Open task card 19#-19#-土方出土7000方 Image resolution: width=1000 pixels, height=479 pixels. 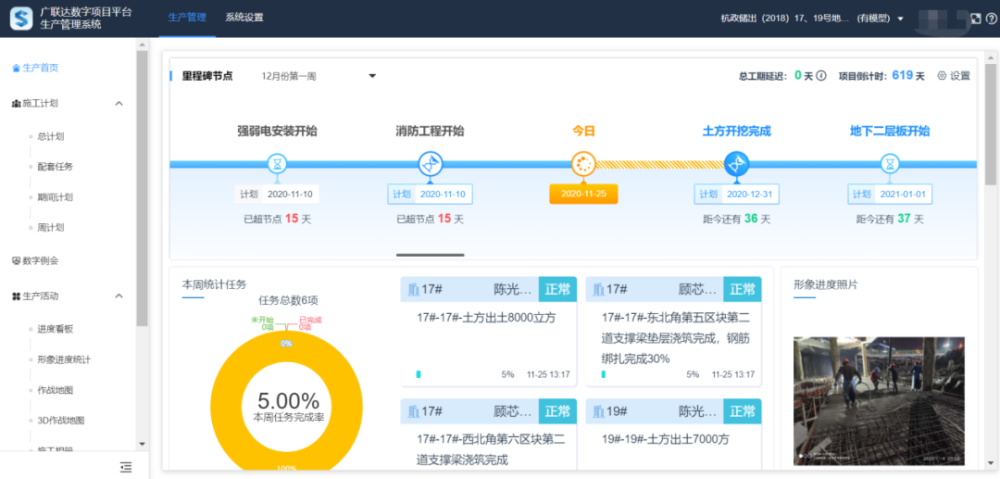tap(673, 436)
